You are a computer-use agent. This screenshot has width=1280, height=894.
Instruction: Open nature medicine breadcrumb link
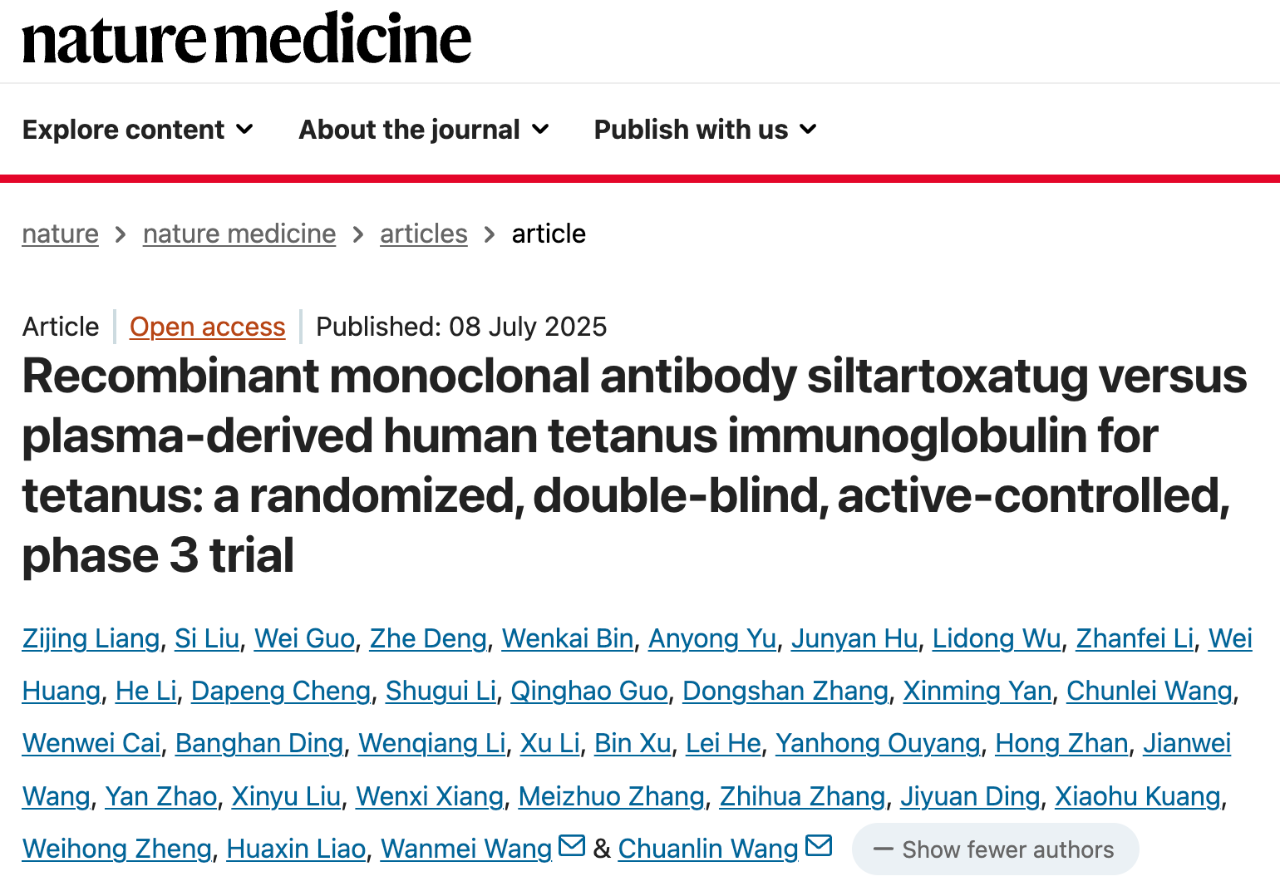pyautogui.click(x=239, y=234)
